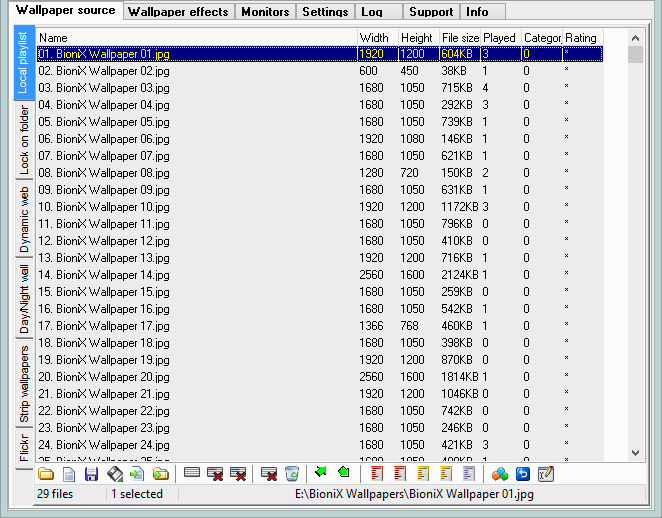The image size is (662, 518).
Task: Select 02. BioniX Wallpaper 02.jpg in list
Action: pyautogui.click(x=320, y=71)
